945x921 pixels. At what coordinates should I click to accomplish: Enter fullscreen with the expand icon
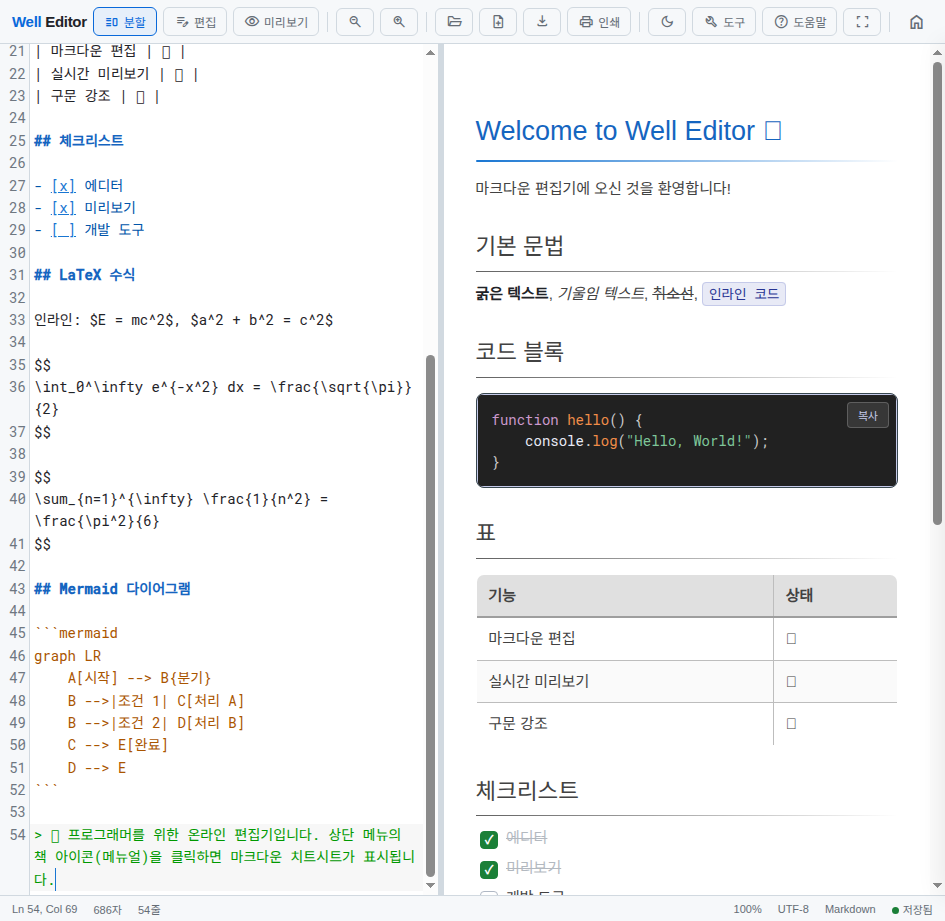coord(862,22)
